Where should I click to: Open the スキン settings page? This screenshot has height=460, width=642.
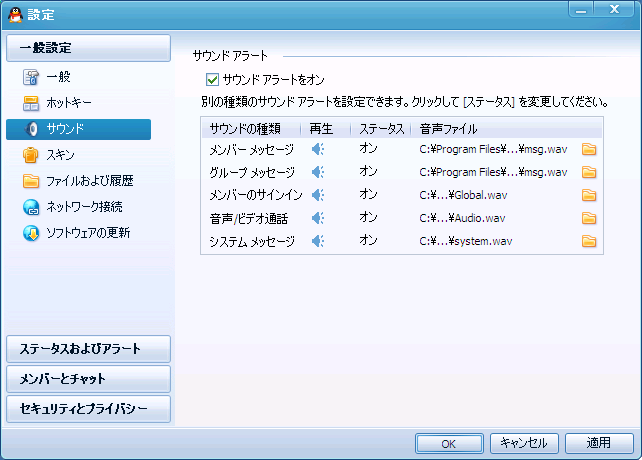click(x=60, y=155)
